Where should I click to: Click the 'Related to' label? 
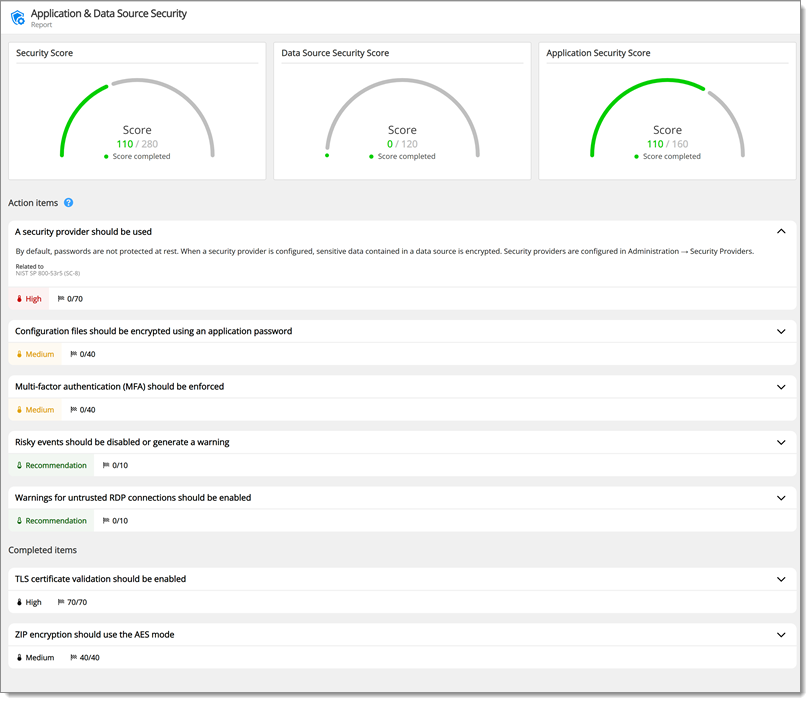(x=29, y=266)
